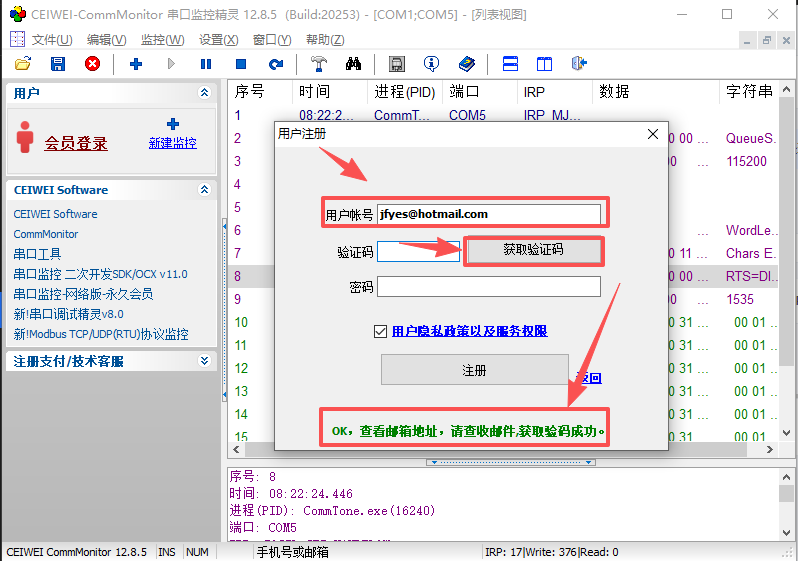The height and width of the screenshot is (561, 798).
Task: Expand the 注册支付/技术客服 panel
Action: 205,361
